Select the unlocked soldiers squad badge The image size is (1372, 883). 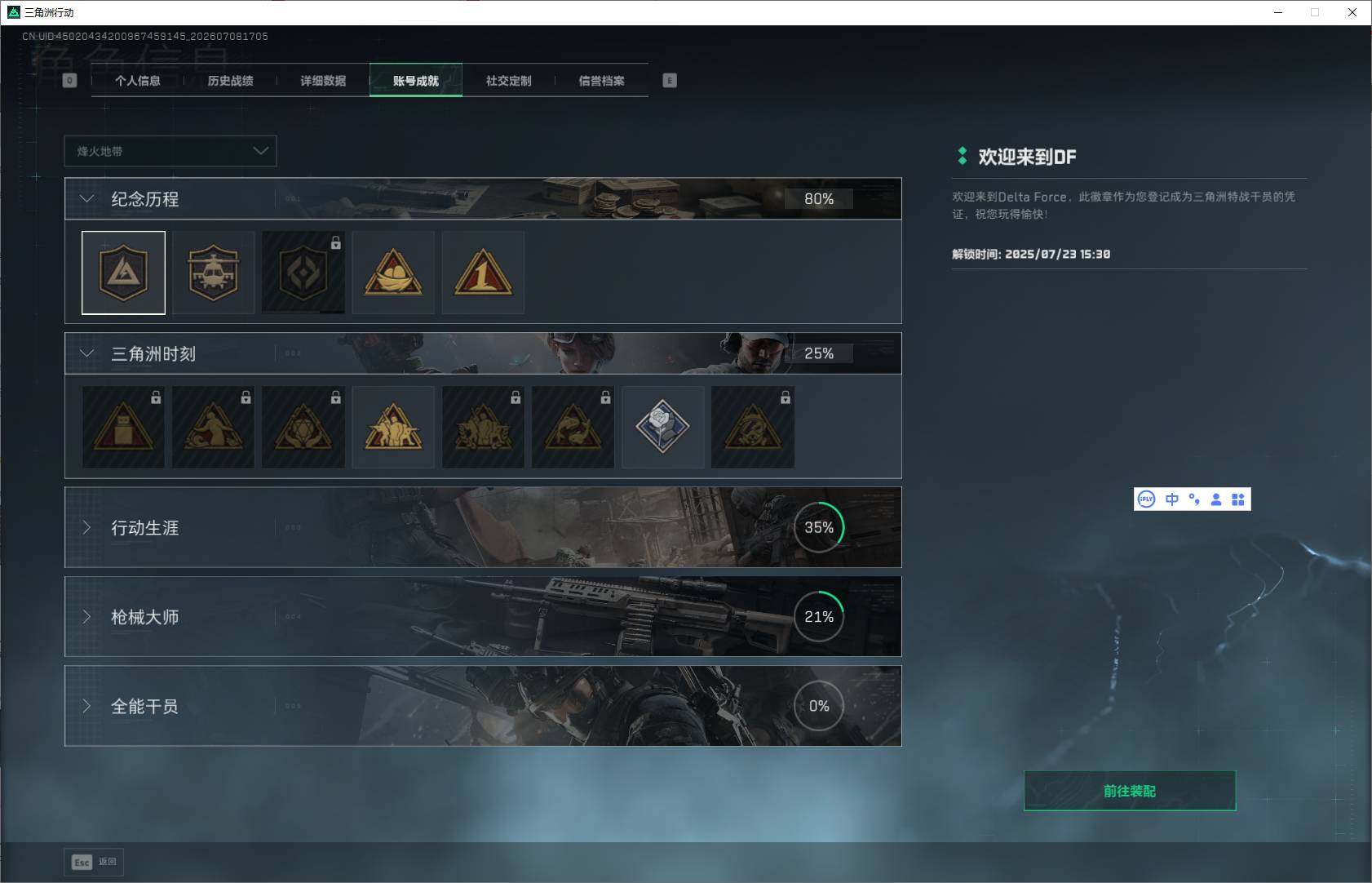pyautogui.click(x=393, y=428)
